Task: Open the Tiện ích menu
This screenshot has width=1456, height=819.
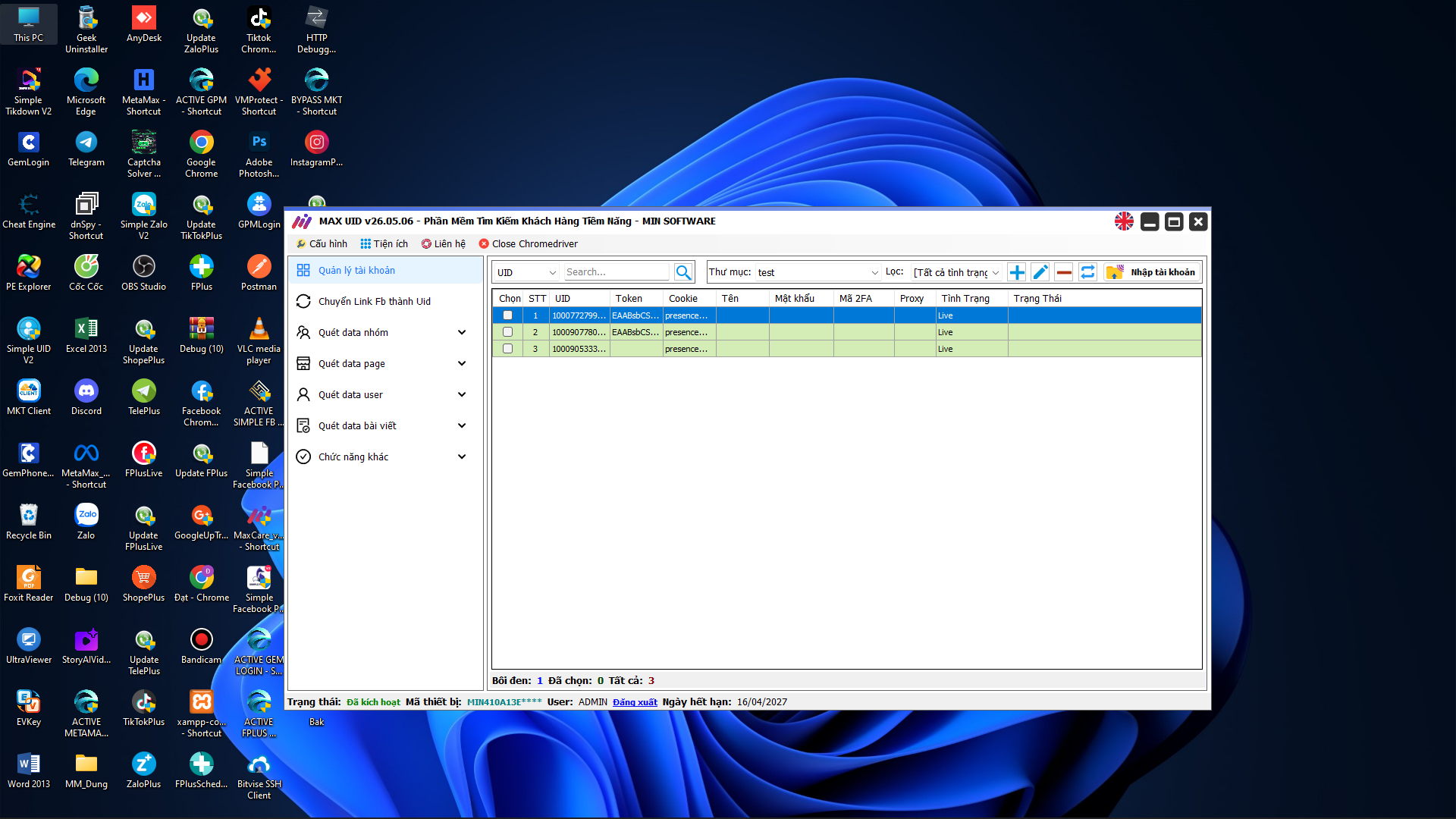Action: click(x=384, y=244)
